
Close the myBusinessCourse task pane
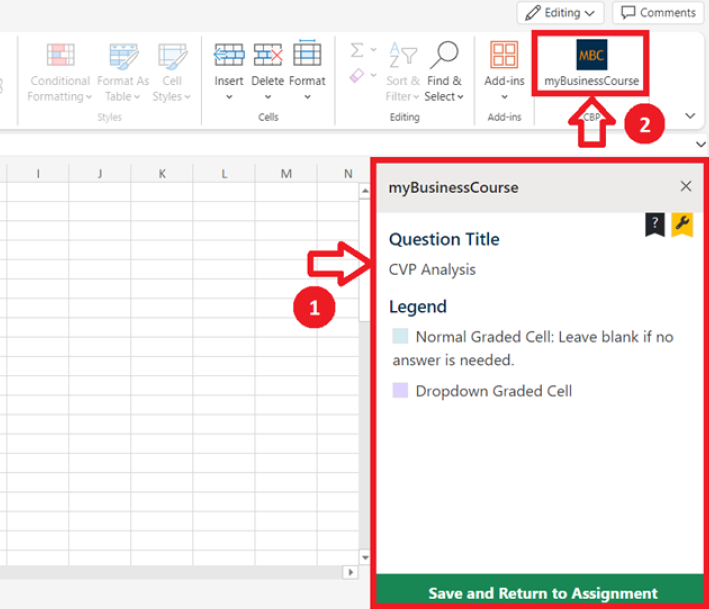(685, 186)
